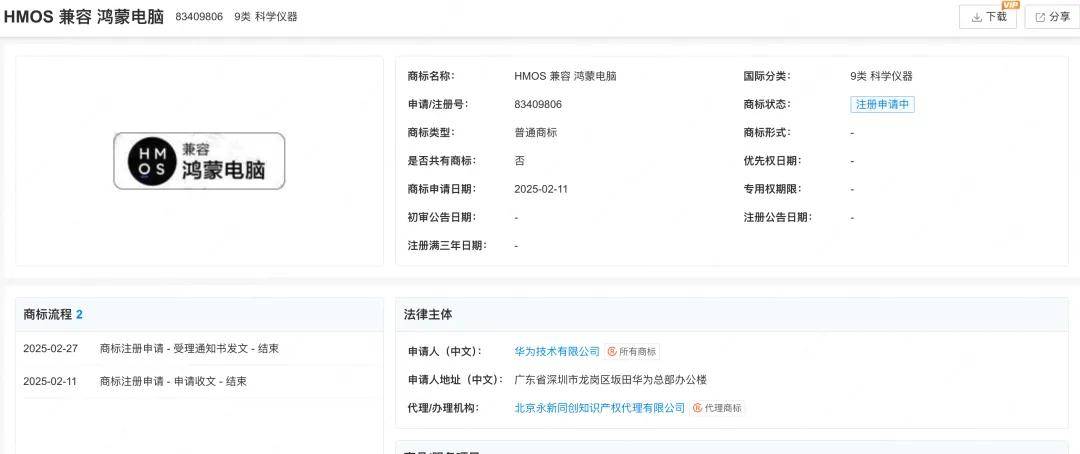Click the 优先权日期 label
Screen dimensions: 1080x454
[773, 161]
